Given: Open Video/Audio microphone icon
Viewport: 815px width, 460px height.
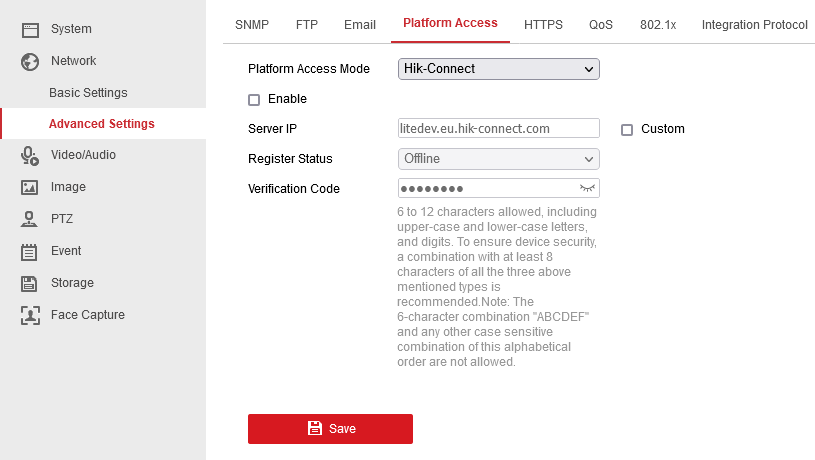Looking at the screenshot, I should [30, 155].
